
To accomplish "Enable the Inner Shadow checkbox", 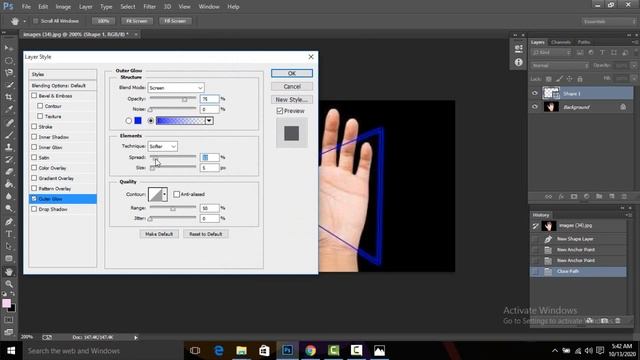I will pos(34,137).
